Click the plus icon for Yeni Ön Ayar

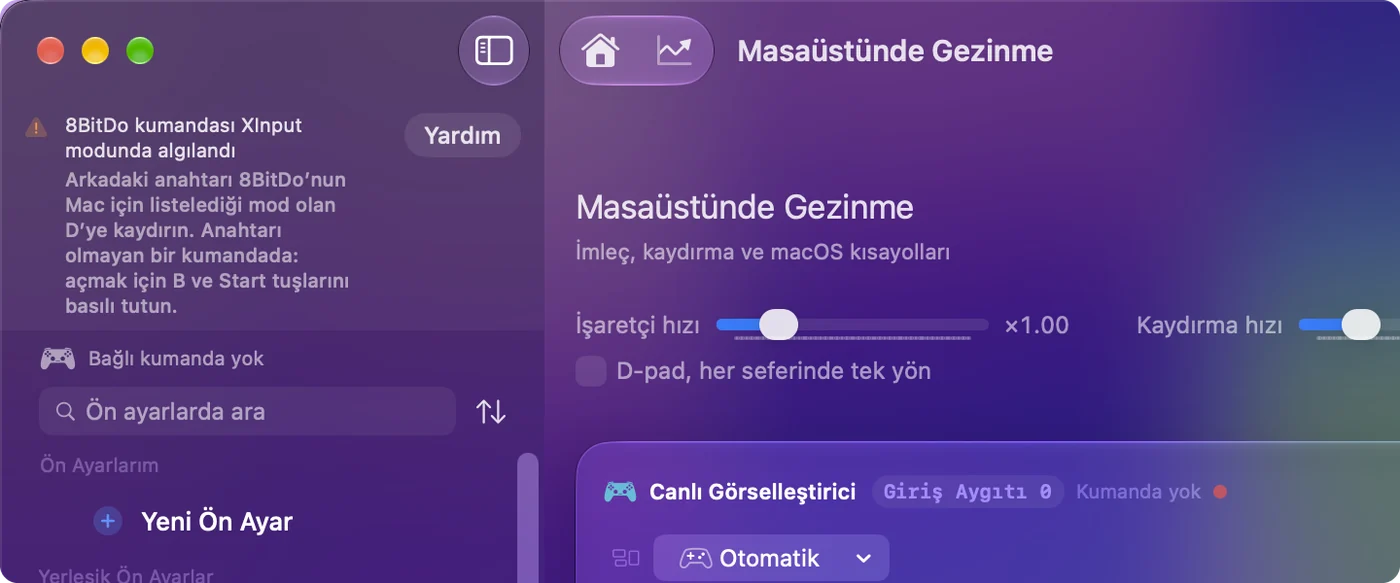tap(108, 521)
